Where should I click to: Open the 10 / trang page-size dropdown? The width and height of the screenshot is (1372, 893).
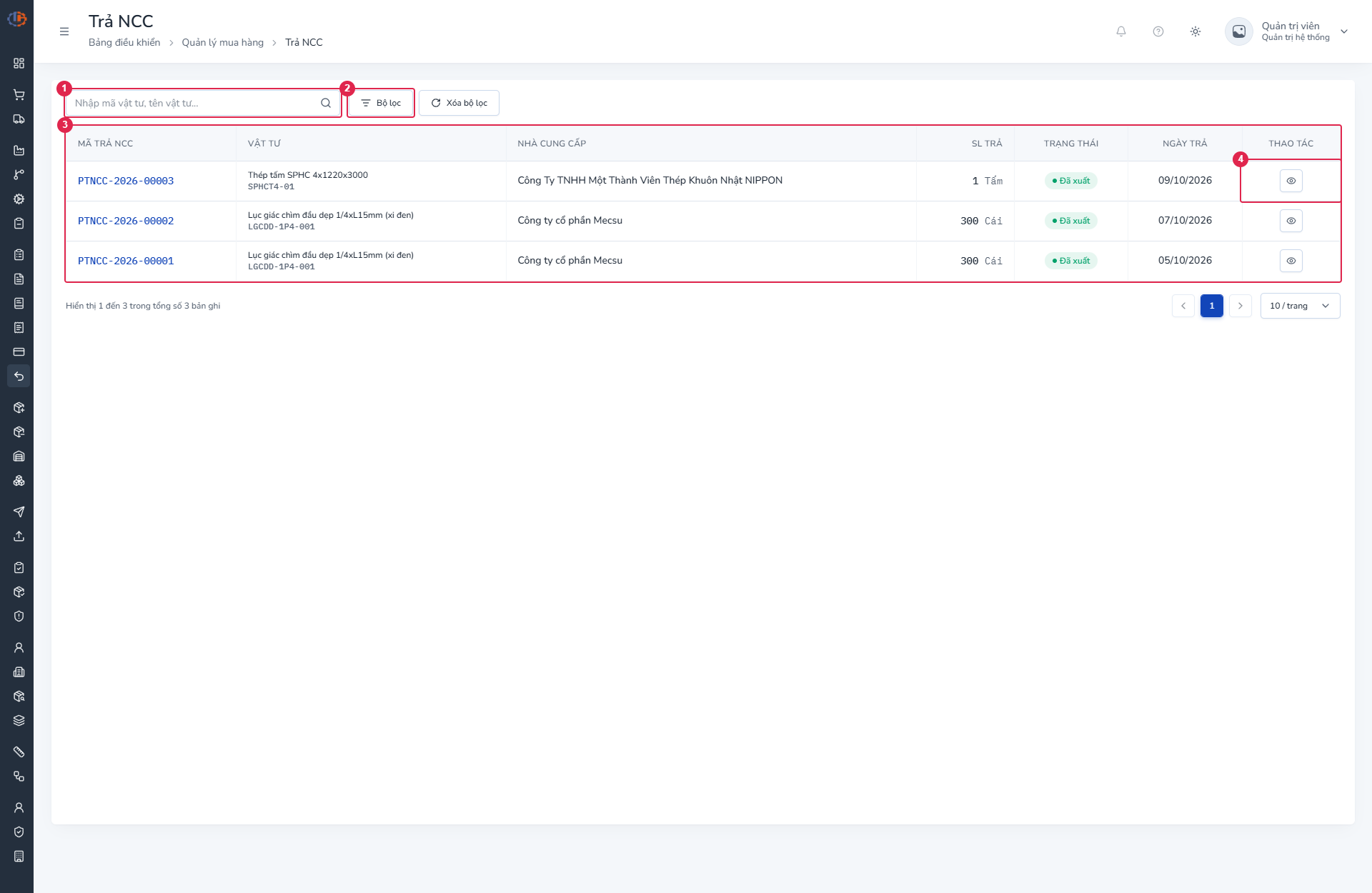1300,306
